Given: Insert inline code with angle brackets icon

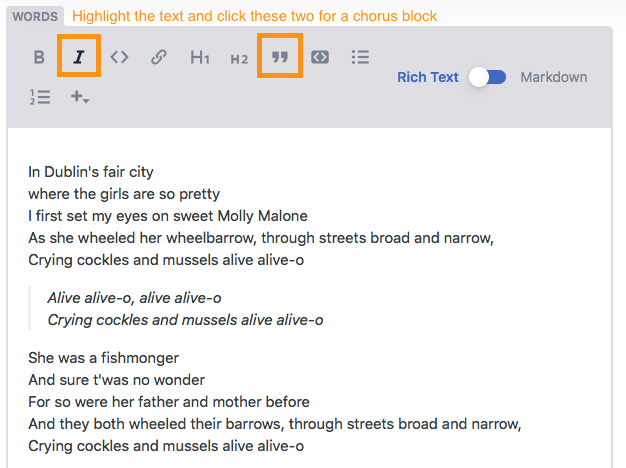Looking at the screenshot, I should tap(119, 57).
